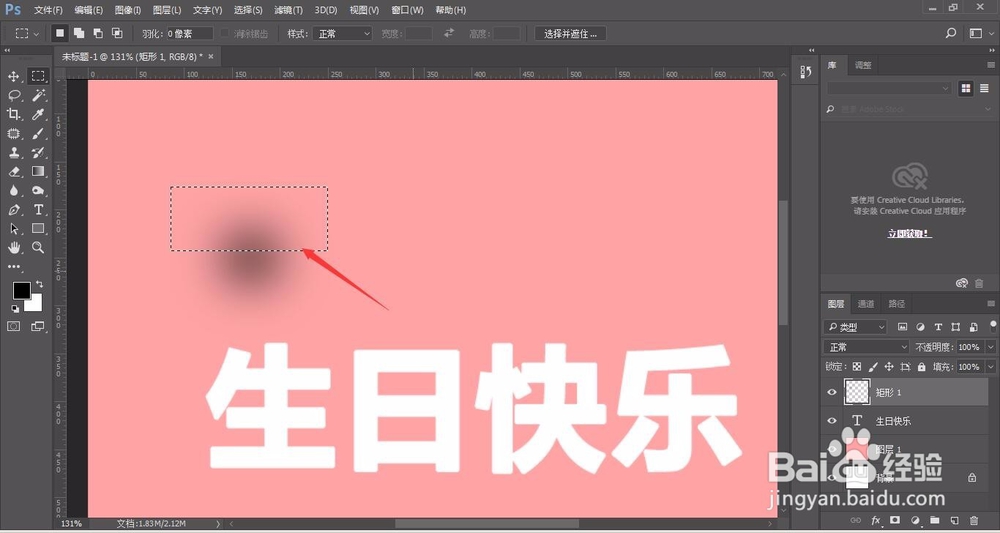This screenshot has height=533, width=1000.
Task: Switch to the 调整 tab
Action: (863, 65)
